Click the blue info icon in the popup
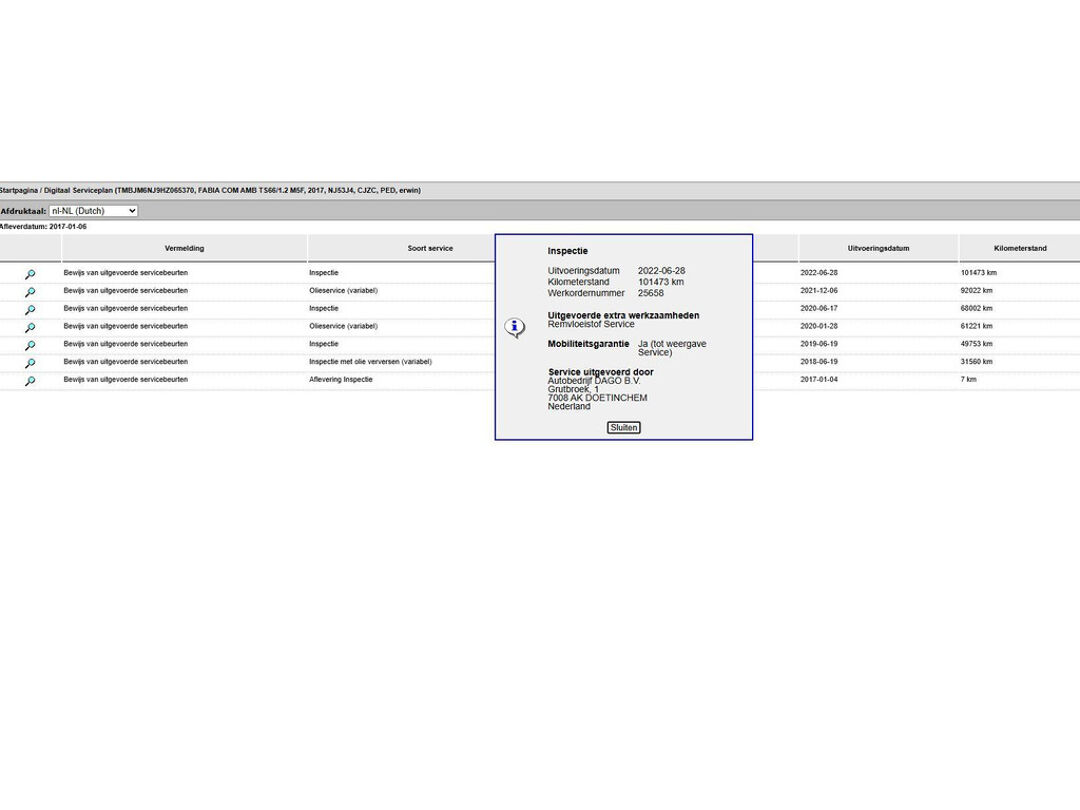Image resolution: width=1080 pixels, height=810 pixels. [514, 327]
